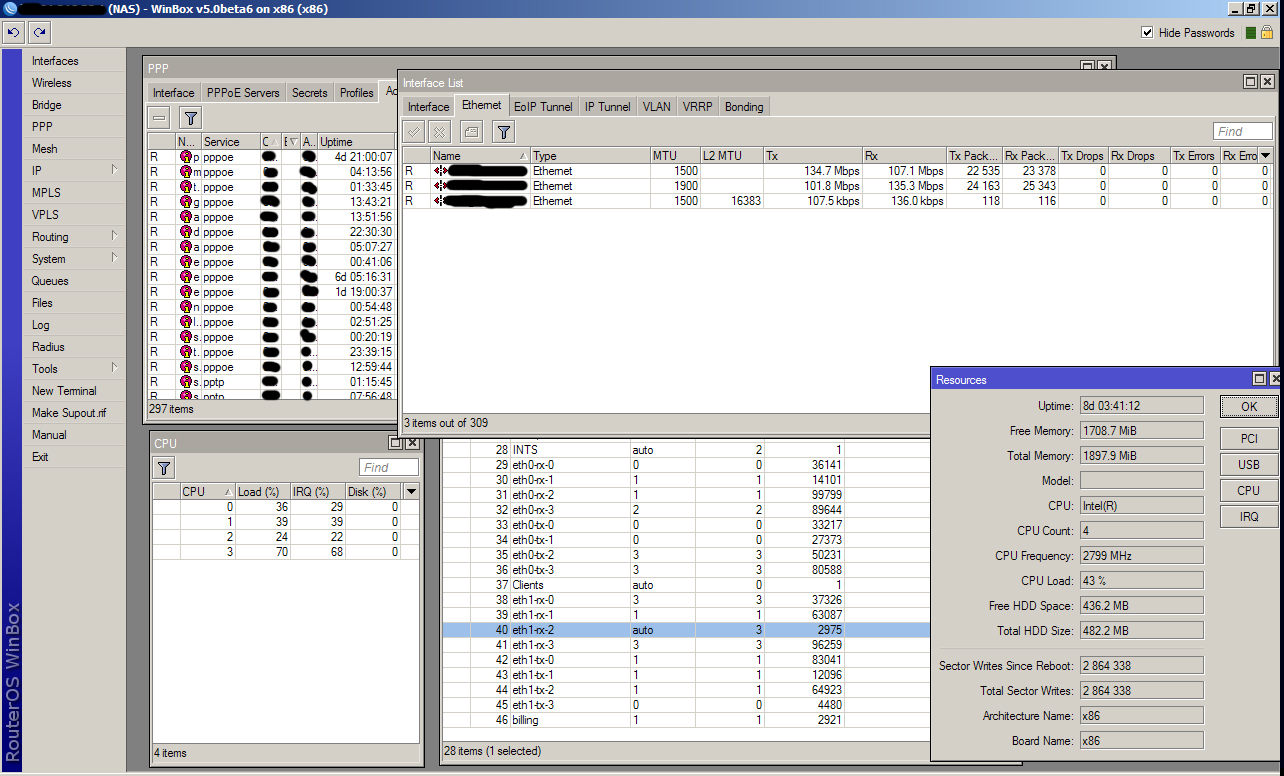
Task: Switch to the EoIP Tunnel tab
Action: click(543, 107)
